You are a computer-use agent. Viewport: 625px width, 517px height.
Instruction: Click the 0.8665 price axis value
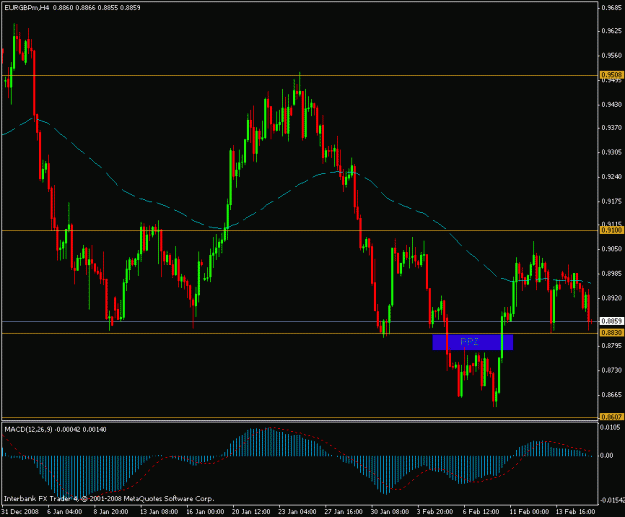click(611, 395)
